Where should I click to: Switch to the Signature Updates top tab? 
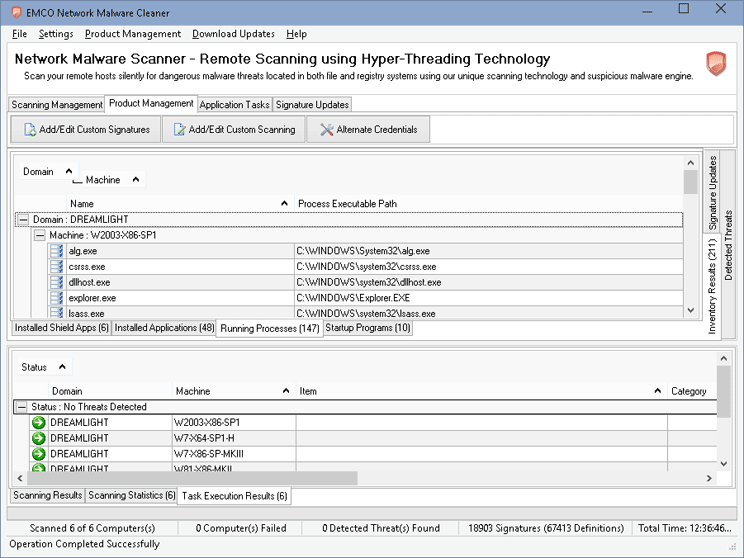312,104
